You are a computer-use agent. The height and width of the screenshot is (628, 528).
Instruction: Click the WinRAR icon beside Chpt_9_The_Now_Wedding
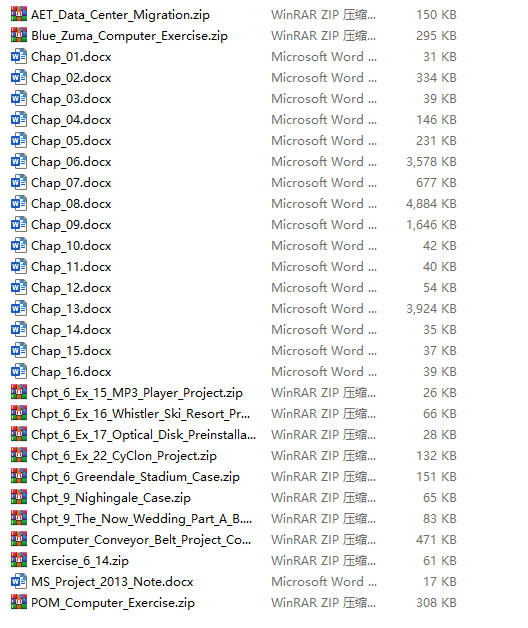pyautogui.click(x=19, y=518)
